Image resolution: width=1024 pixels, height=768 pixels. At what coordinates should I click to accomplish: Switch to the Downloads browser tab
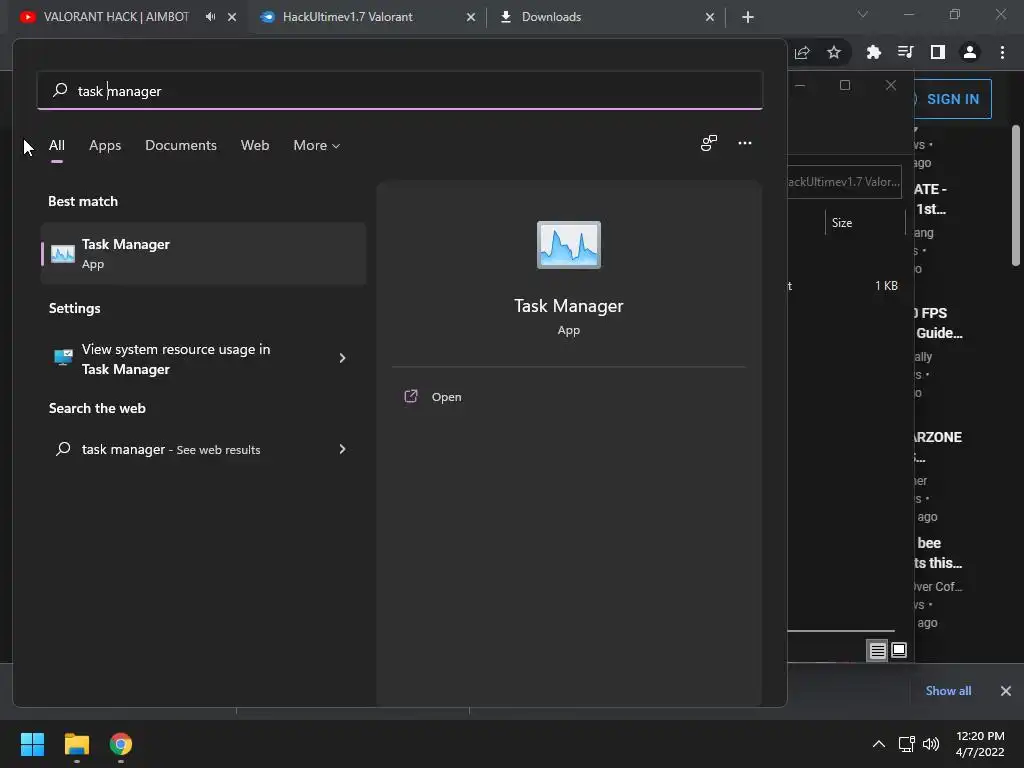(551, 17)
